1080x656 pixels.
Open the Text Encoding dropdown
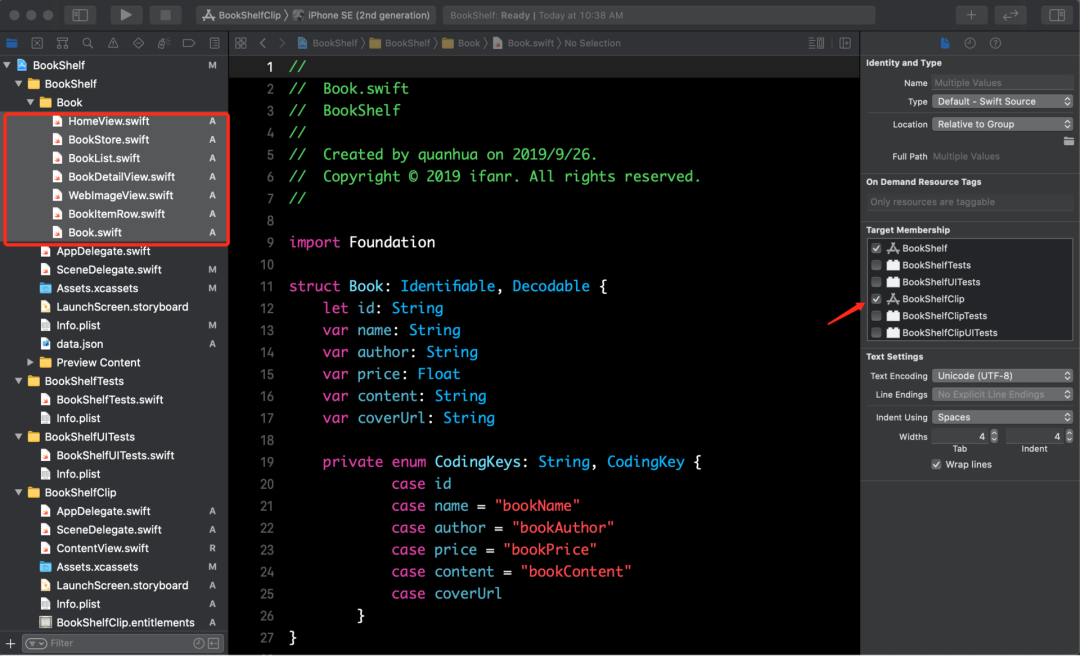click(1002, 376)
